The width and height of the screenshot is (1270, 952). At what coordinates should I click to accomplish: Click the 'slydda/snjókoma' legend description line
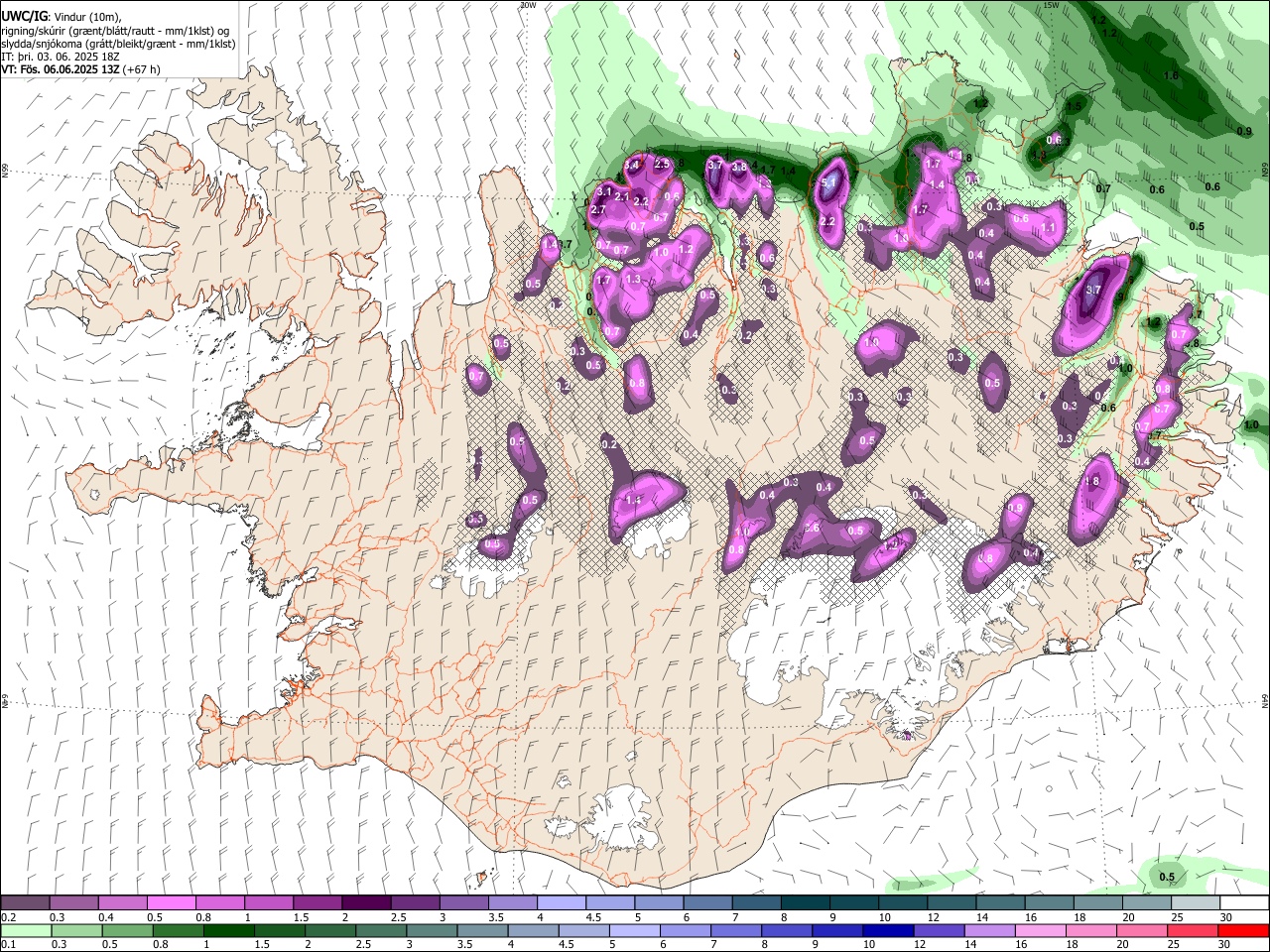click(118, 44)
